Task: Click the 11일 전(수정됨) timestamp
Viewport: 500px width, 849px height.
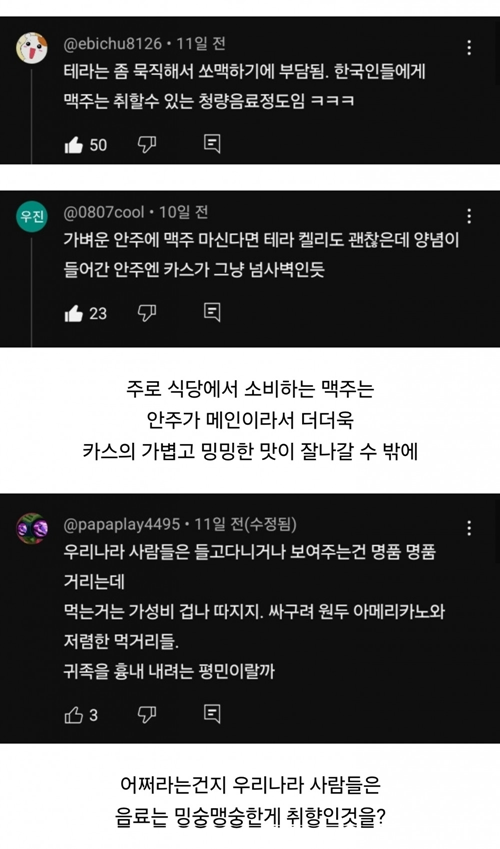Action: tap(246, 524)
